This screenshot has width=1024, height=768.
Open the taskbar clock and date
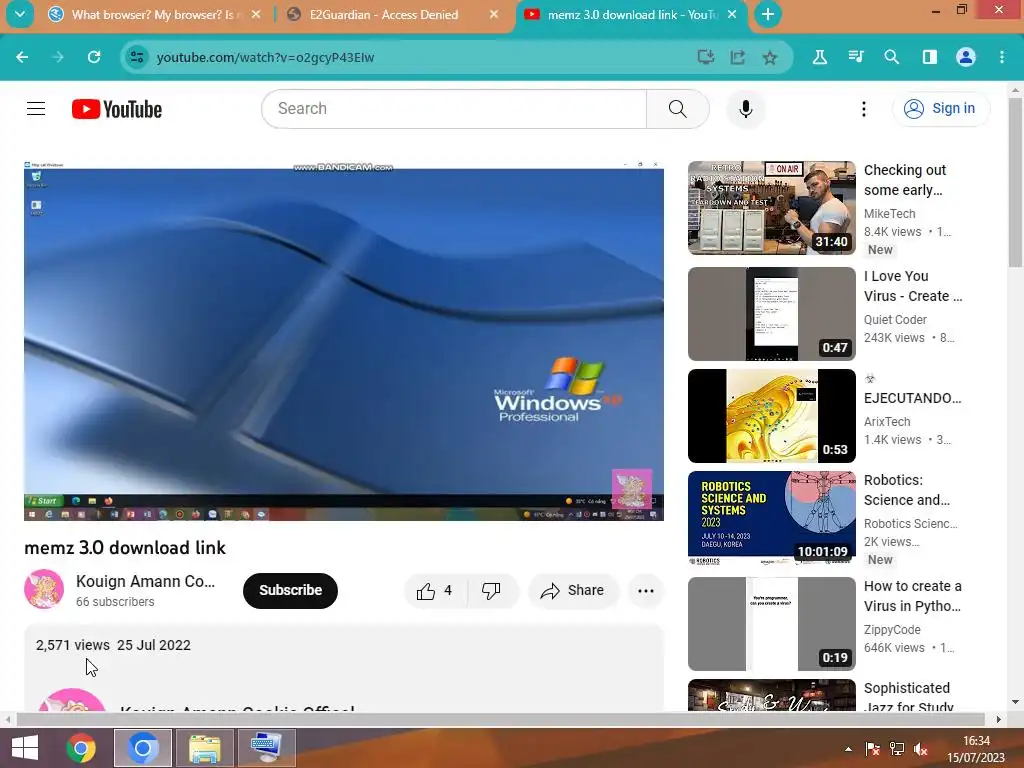click(x=976, y=749)
